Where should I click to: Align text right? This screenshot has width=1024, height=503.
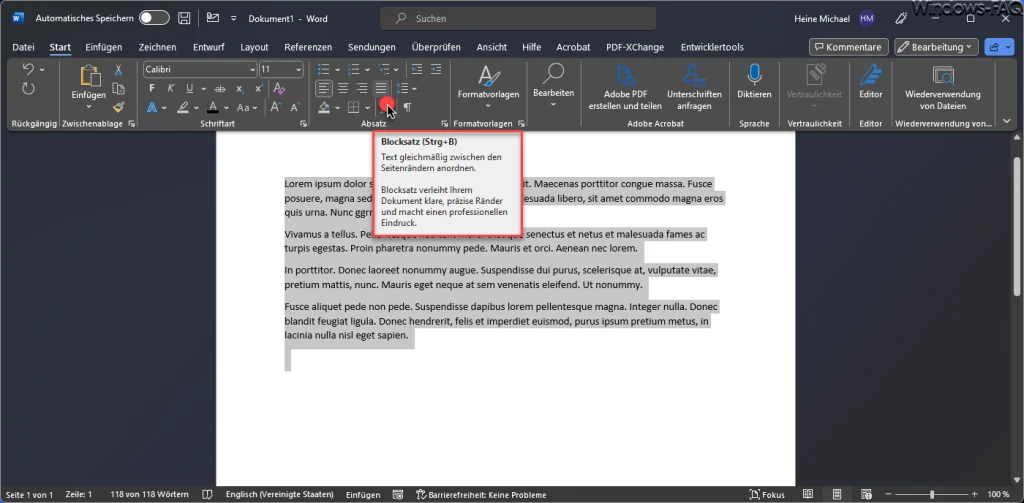click(x=362, y=88)
